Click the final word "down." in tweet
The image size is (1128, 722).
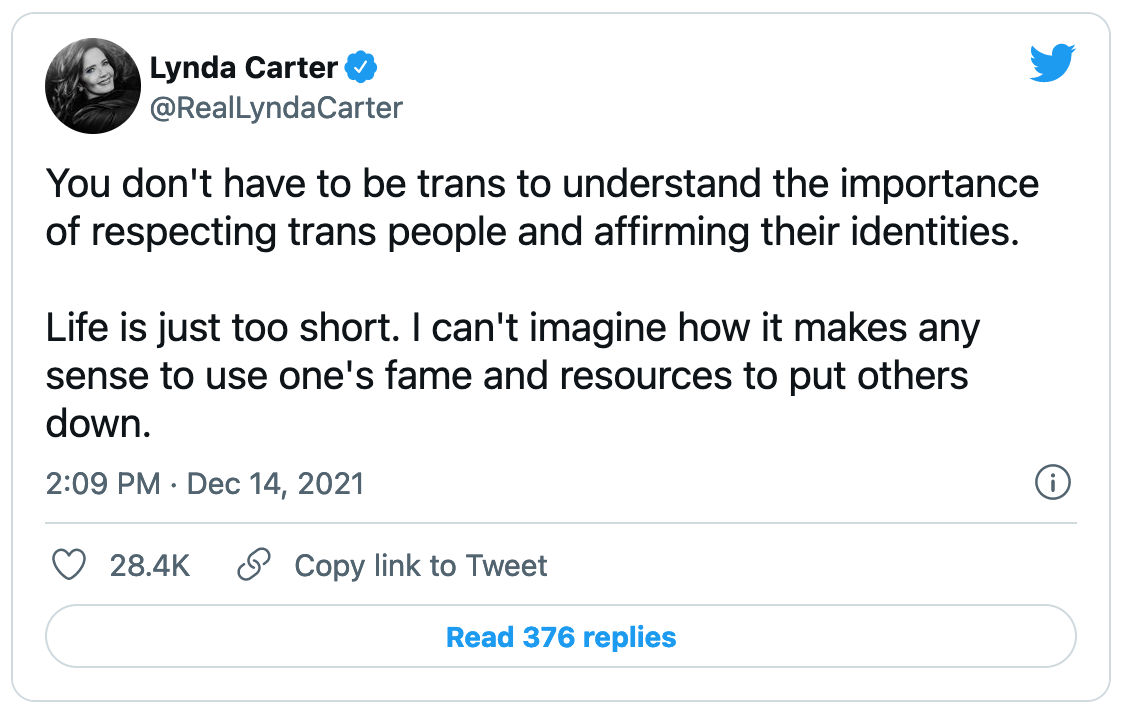tap(98, 423)
